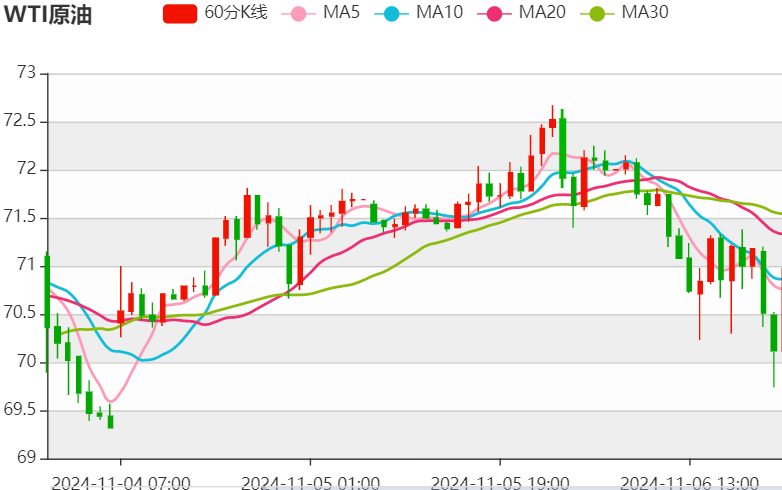
Task: Toggle the MA10 legend entry
Action: 418,12
